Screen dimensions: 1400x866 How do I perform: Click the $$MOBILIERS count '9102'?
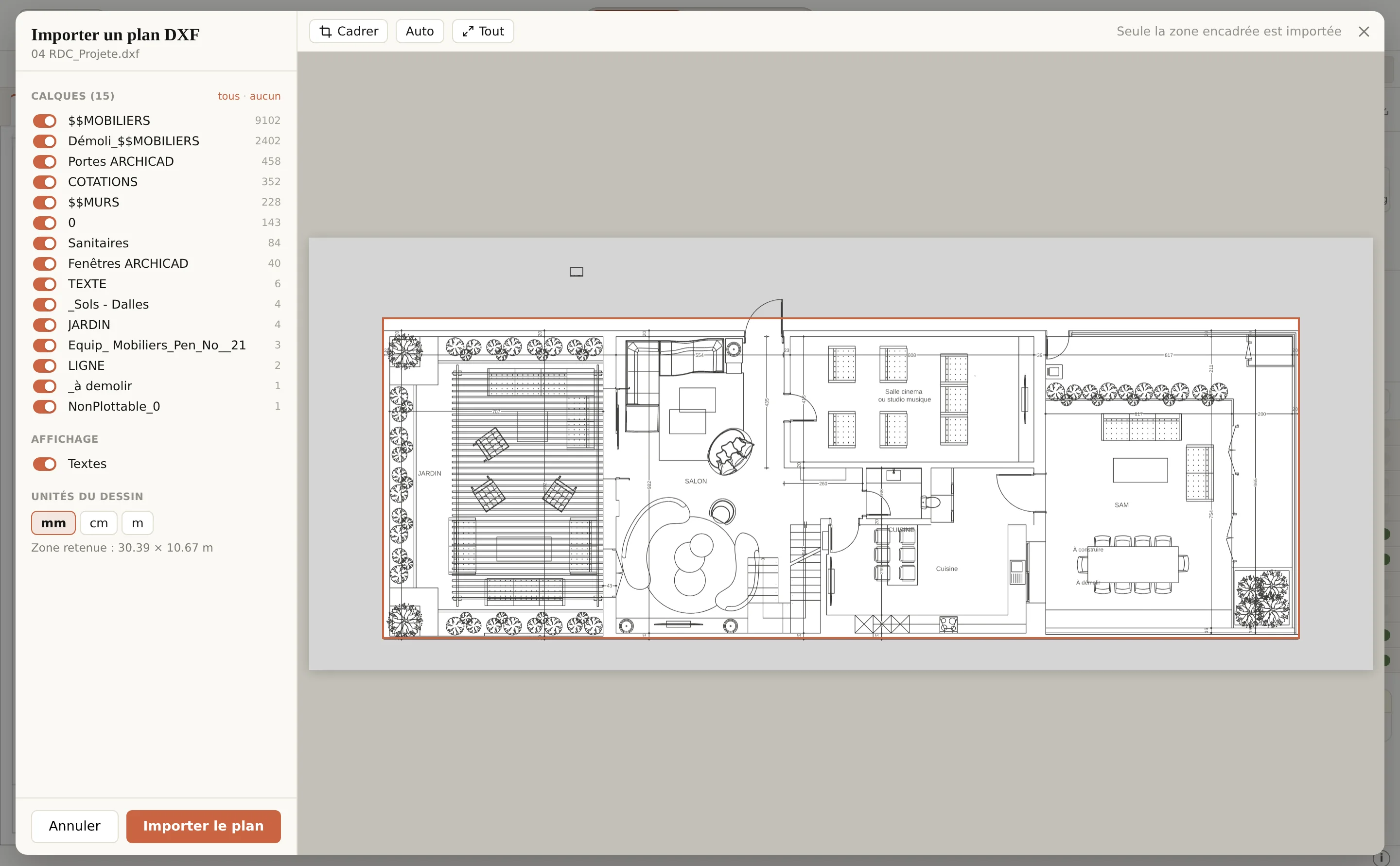[x=267, y=121]
